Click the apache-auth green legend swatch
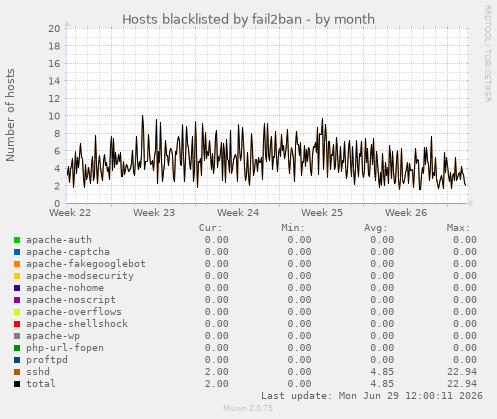 (x=17, y=240)
